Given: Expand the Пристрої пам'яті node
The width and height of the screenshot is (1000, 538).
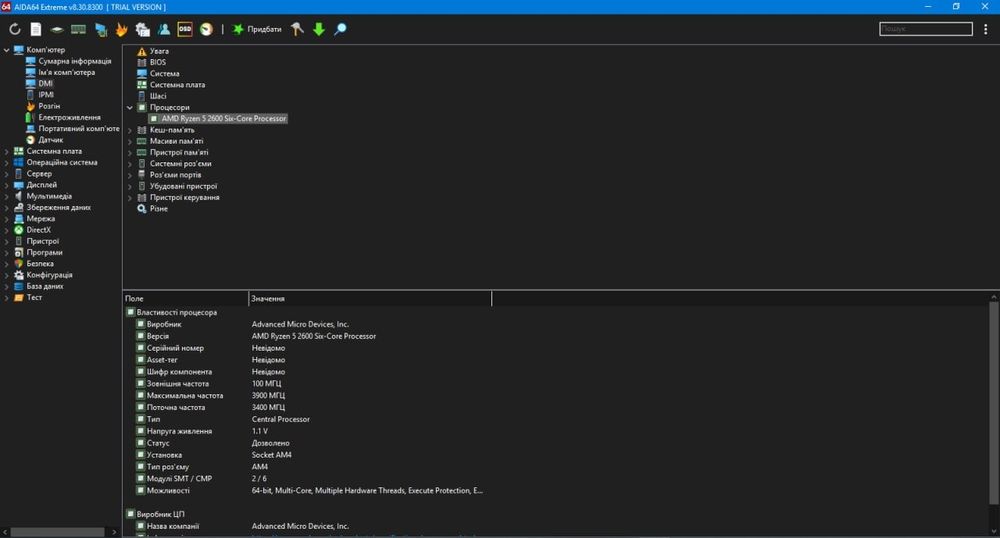Looking at the screenshot, I should (129, 152).
